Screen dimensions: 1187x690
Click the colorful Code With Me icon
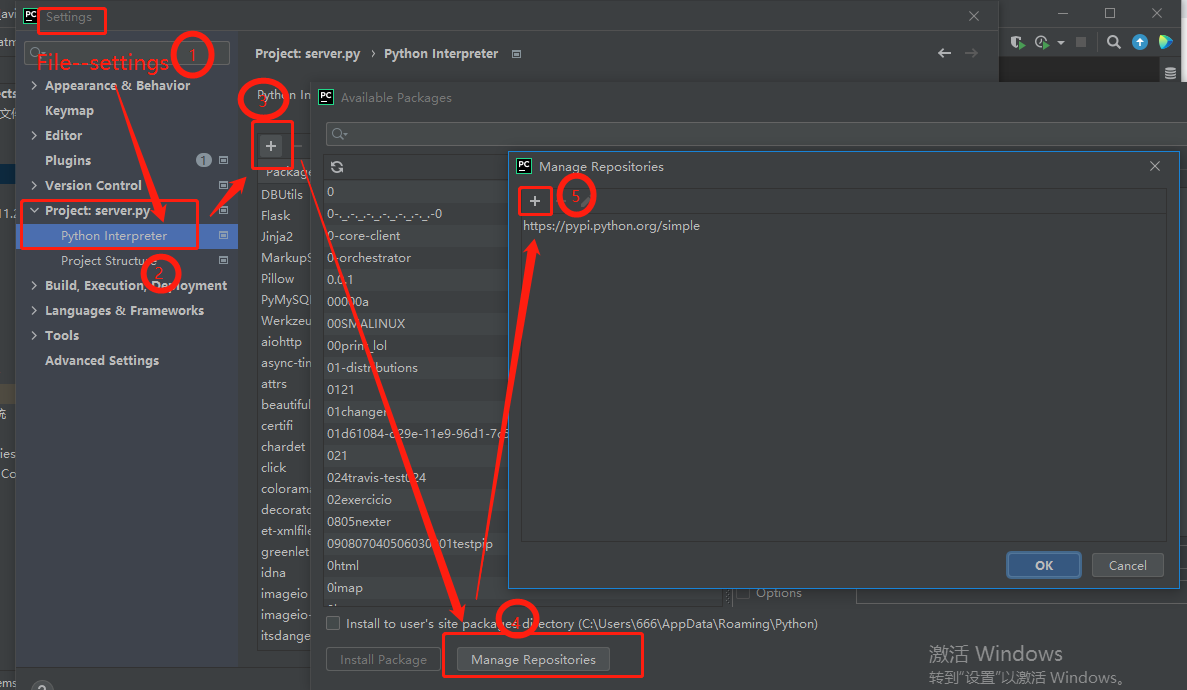tap(1165, 42)
